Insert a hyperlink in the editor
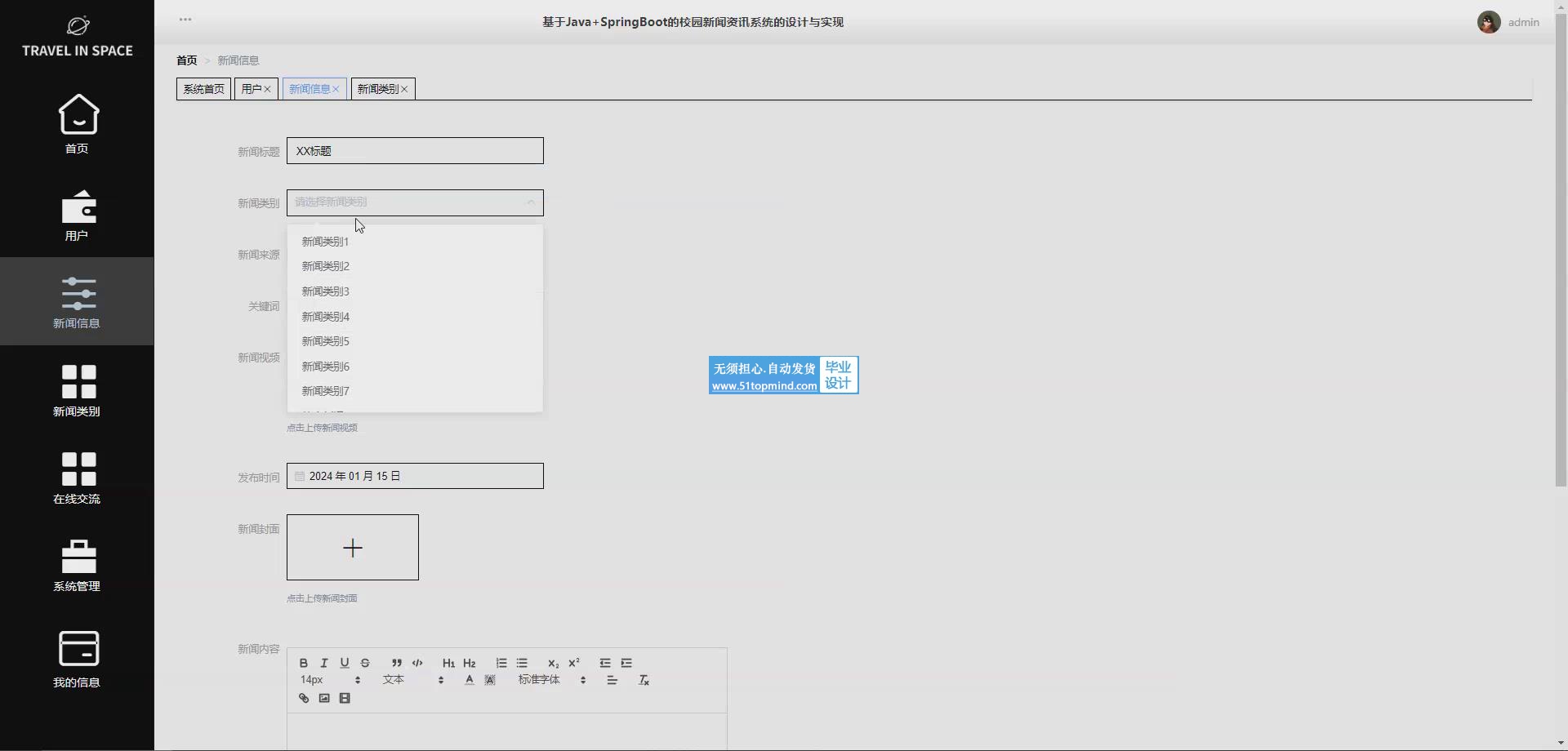1568x751 pixels. coord(304,698)
